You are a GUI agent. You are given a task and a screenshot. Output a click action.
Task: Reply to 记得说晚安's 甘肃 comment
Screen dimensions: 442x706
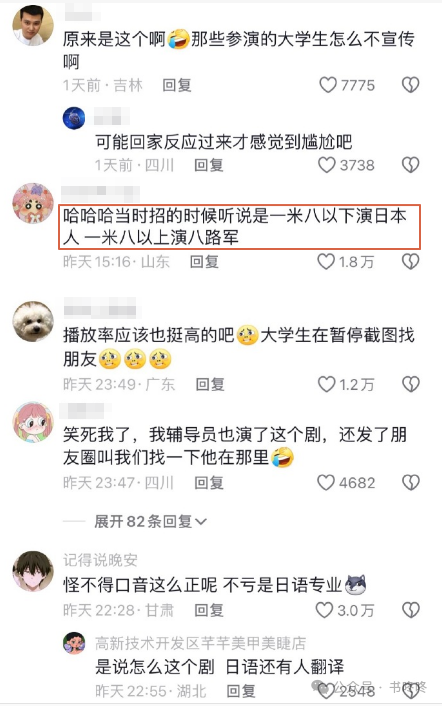coord(209,610)
